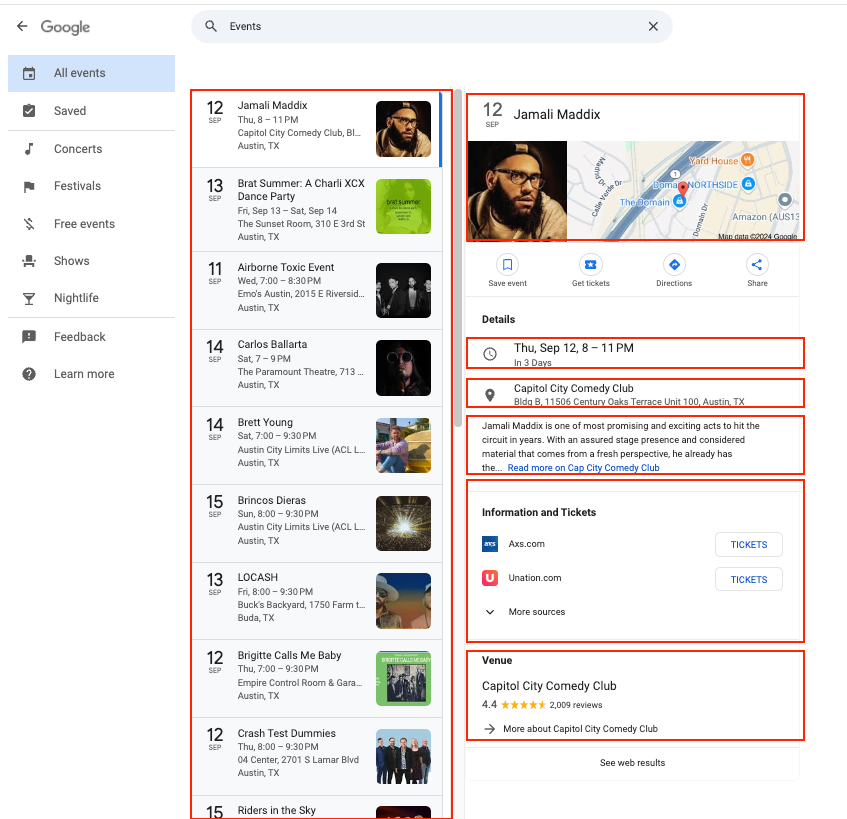Screen dimensions: 847x819
Task: Click TICKETS button for Unation.com
Action: pos(749,579)
